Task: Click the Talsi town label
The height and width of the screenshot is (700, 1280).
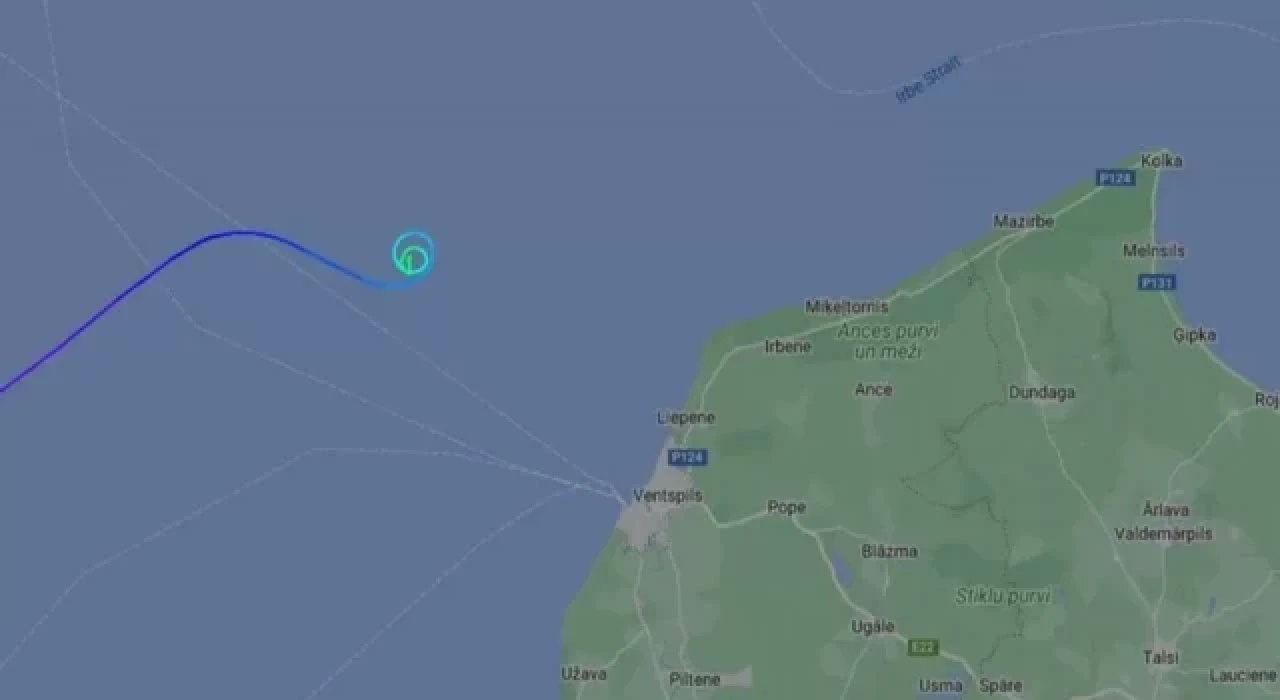Action: (x=1160, y=657)
